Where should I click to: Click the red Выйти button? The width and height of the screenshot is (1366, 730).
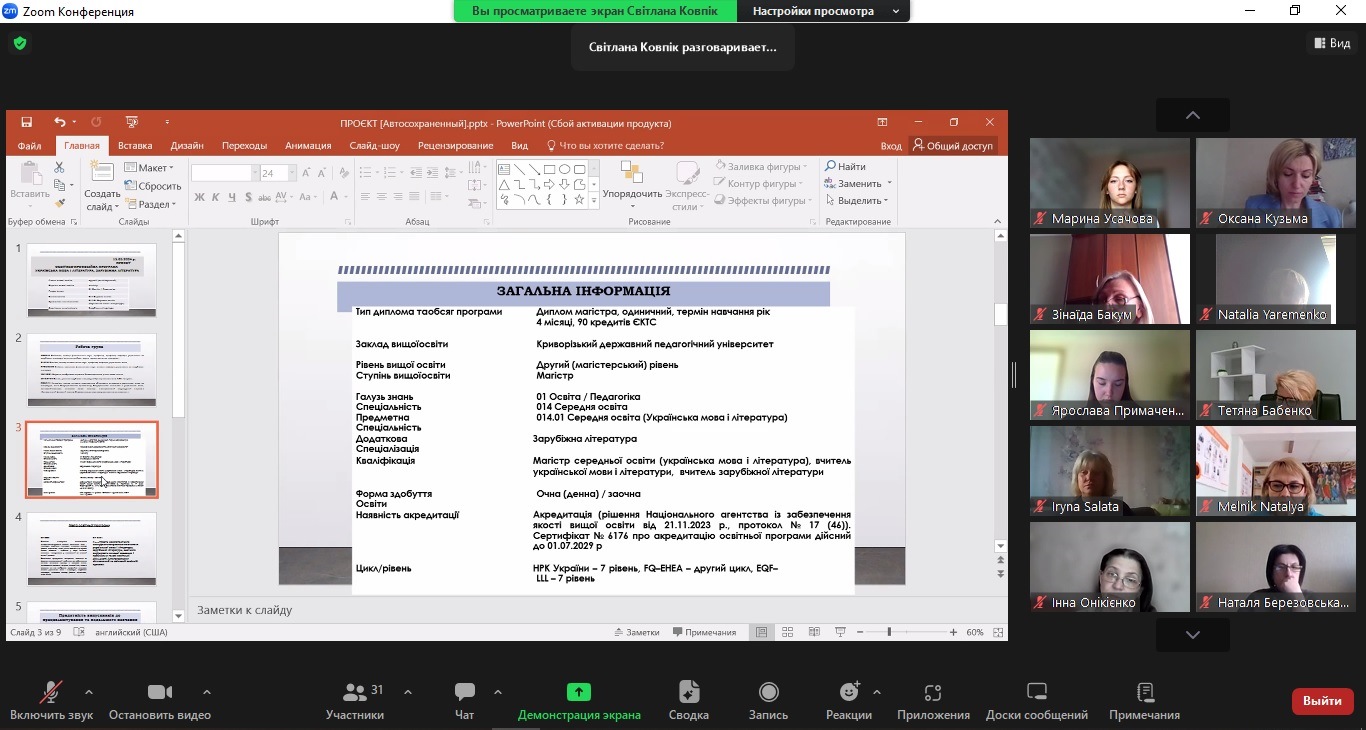click(x=1322, y=701)
